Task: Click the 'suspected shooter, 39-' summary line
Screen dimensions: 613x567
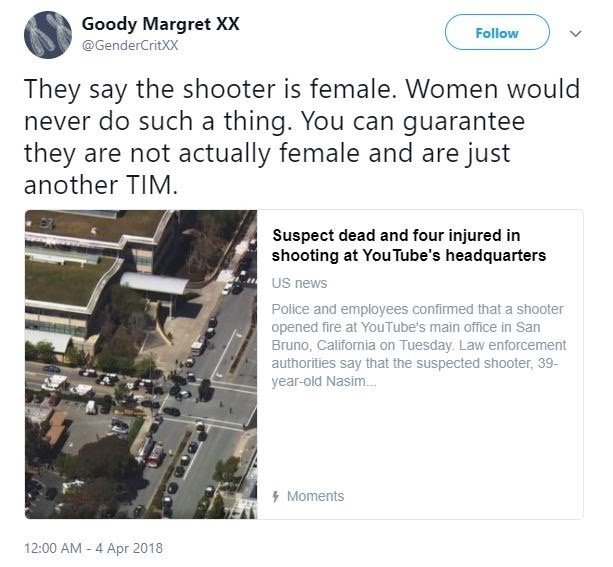Action: pos(415,363)
